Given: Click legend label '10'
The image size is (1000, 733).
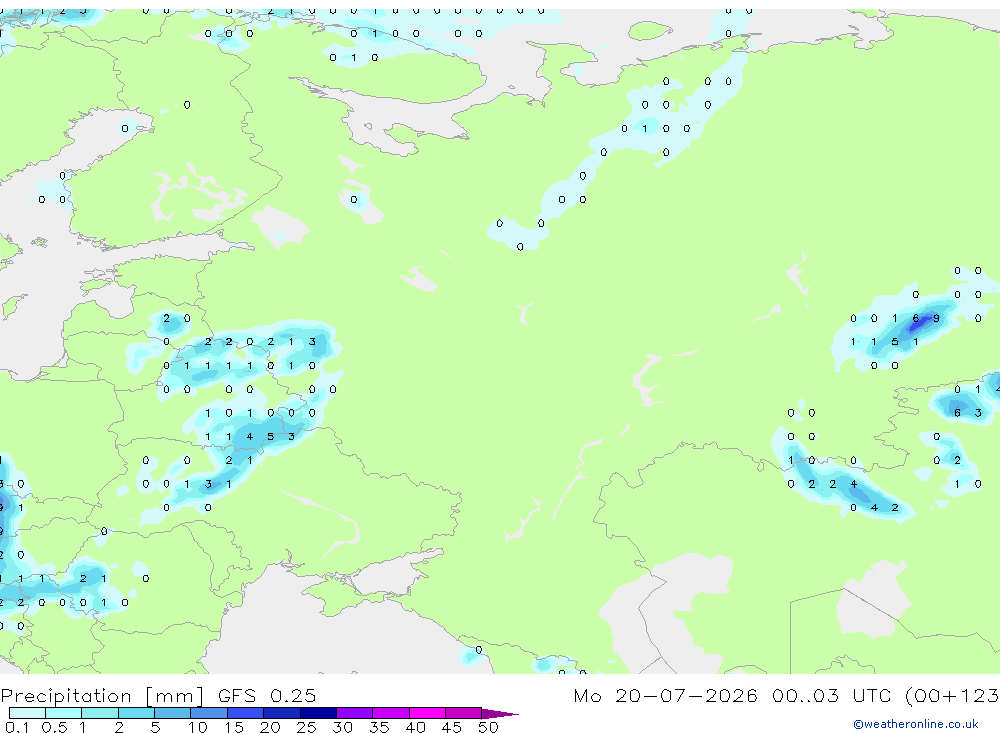Looking at the screenshot, I should click(x=198, y=727).
